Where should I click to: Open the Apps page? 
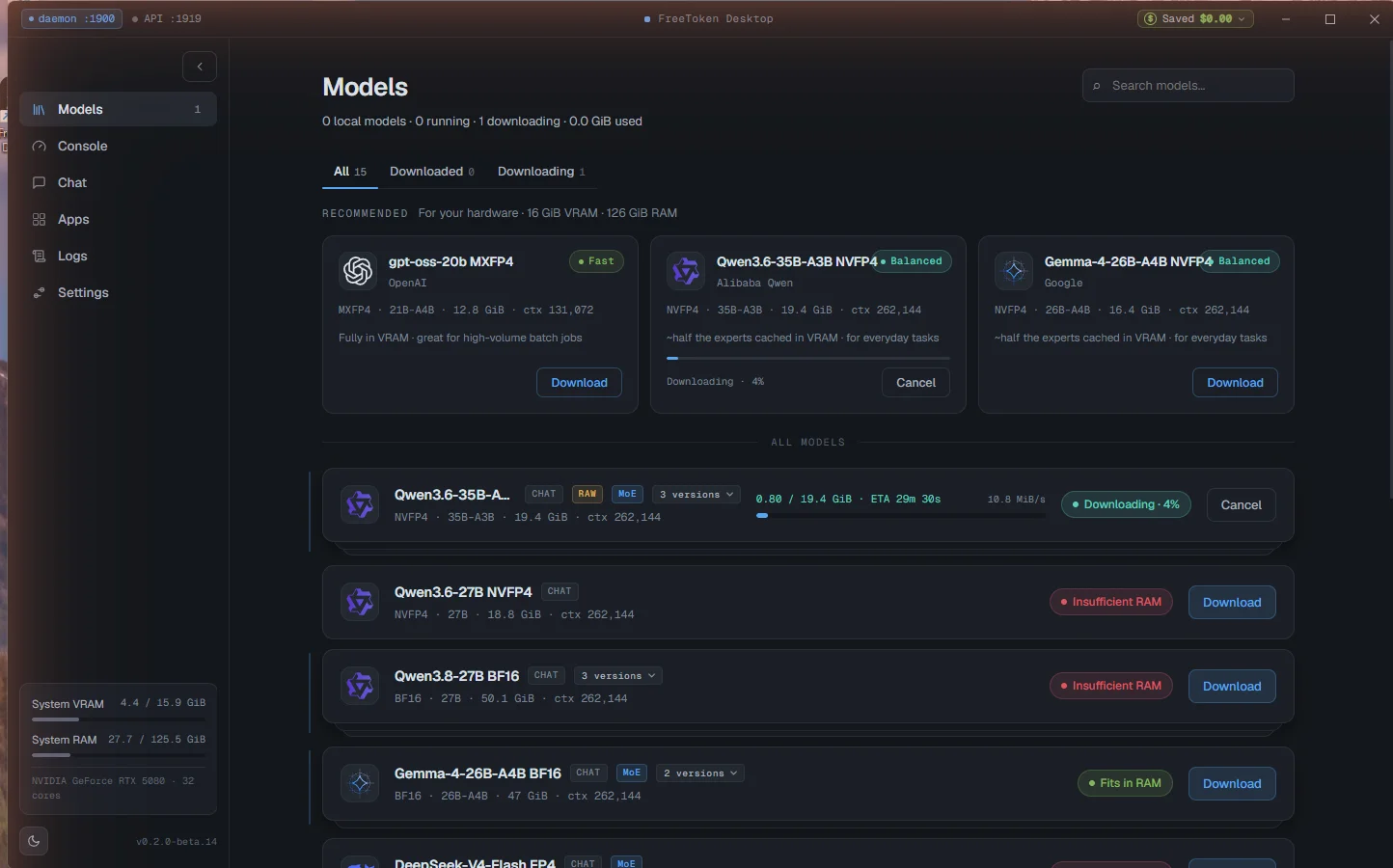(118, 220)
